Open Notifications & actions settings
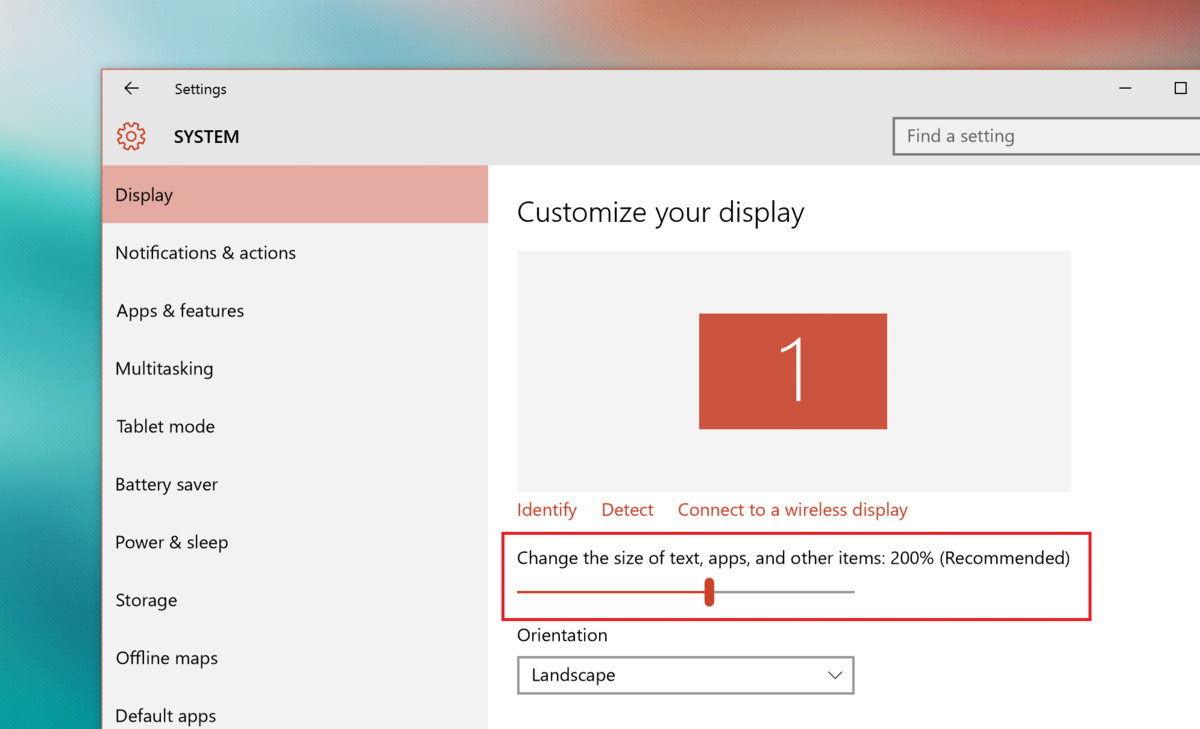Screen dimensions: 1200x729 (205, 253)
